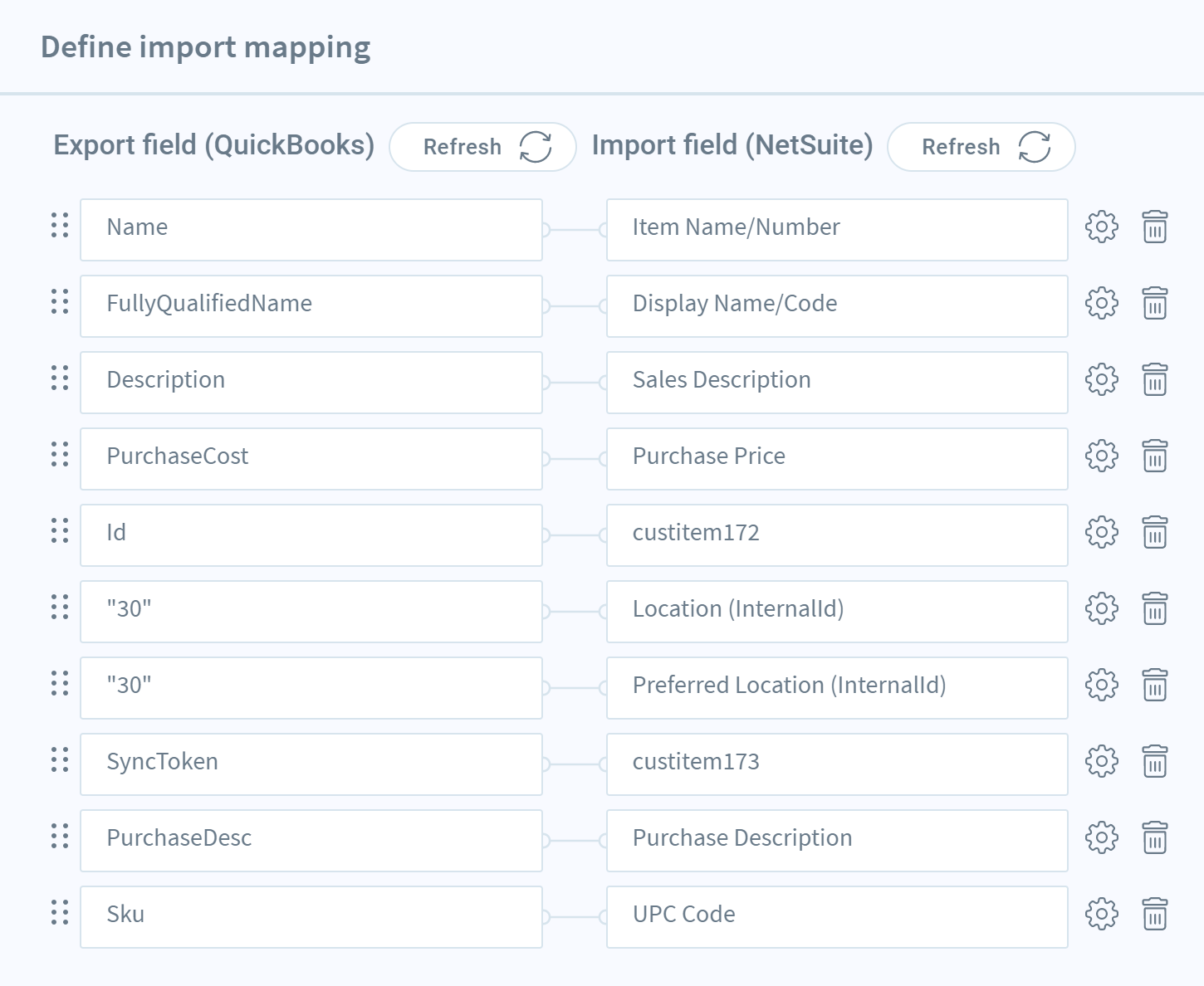Click drag handle of the PurchaseCost row

pyautogui.click(x=60, y=454)
